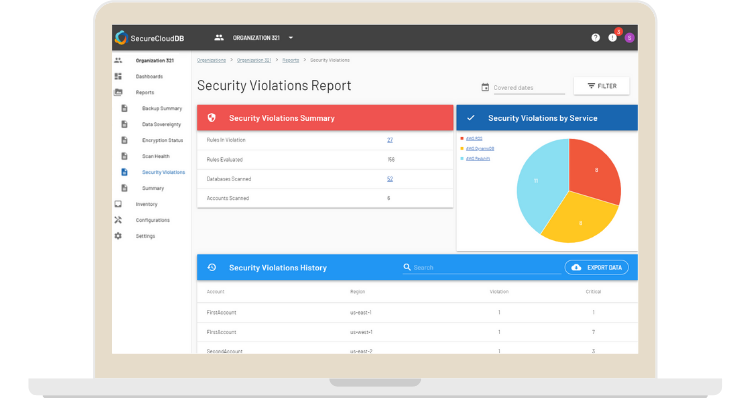Click the SecureCloudDB logo
Screen dimensions: 750x398
point(150,38)
